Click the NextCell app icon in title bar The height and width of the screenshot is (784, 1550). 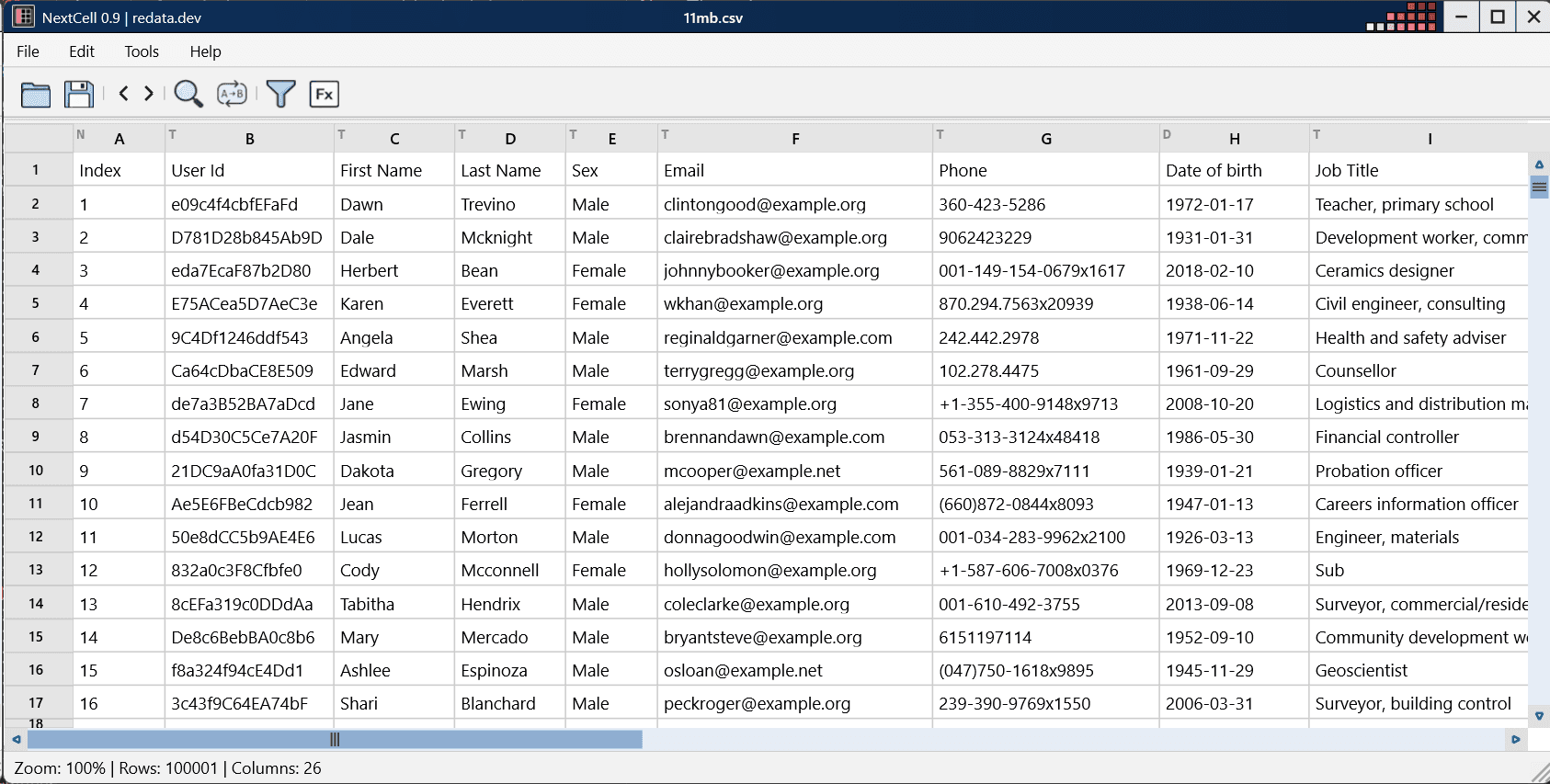(x=23, y=17)
